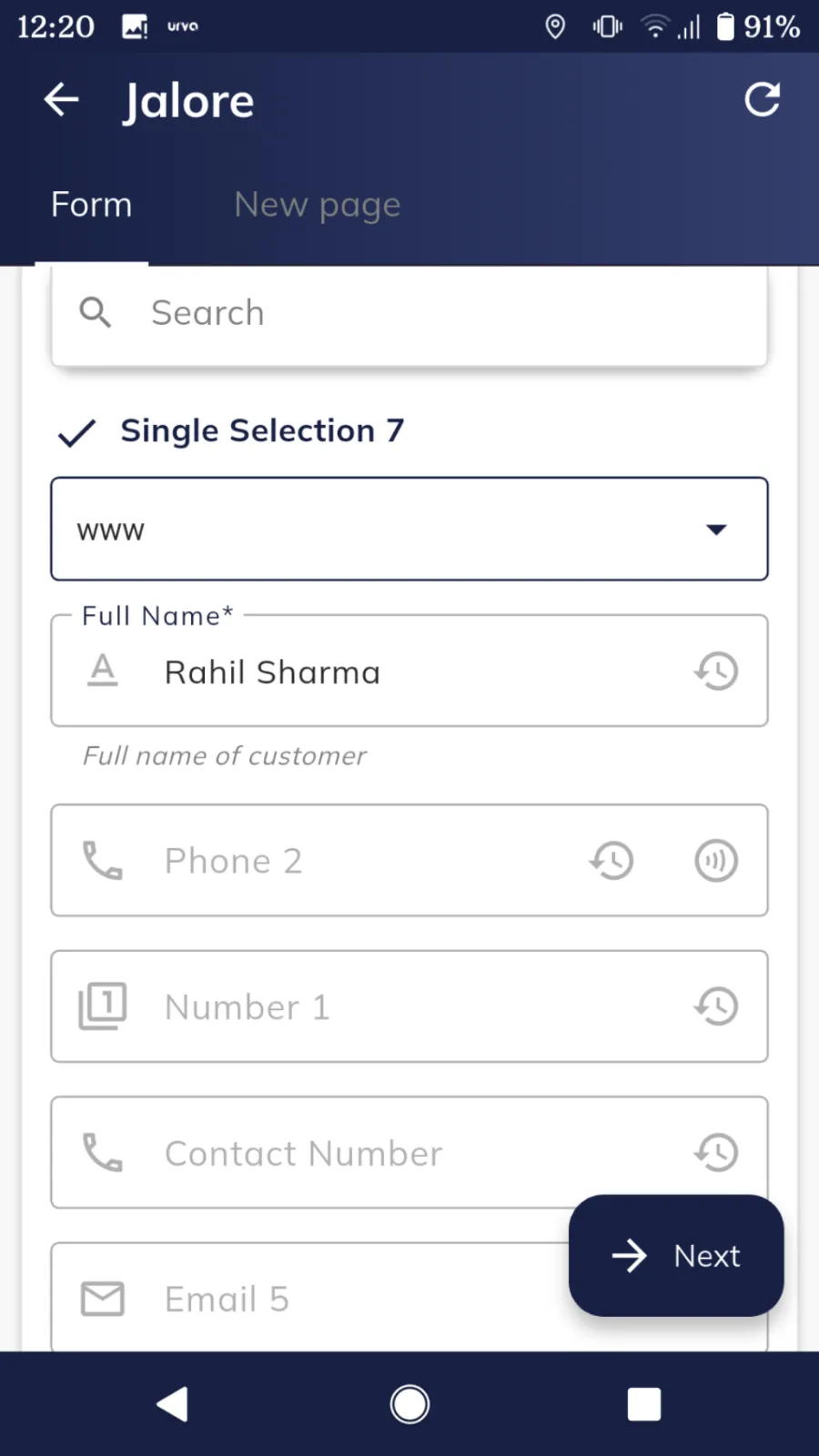Open history for Contact Number field
819x1456 pixels.
click(716, 1153)
